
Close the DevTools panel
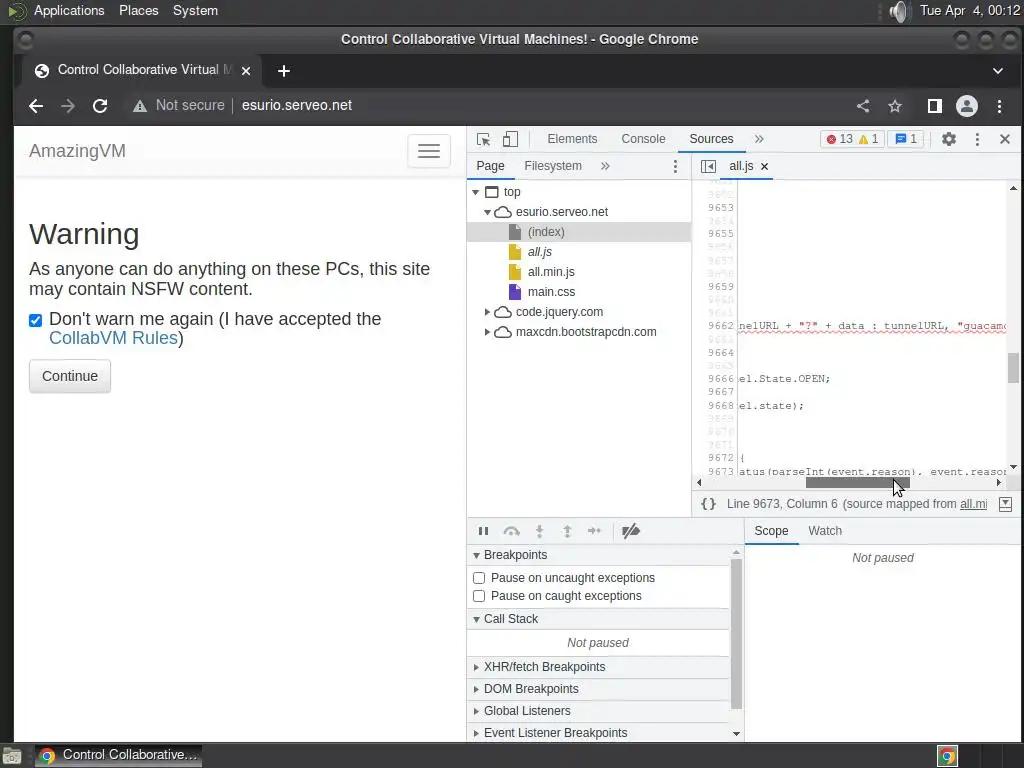tap(1004, 139)
